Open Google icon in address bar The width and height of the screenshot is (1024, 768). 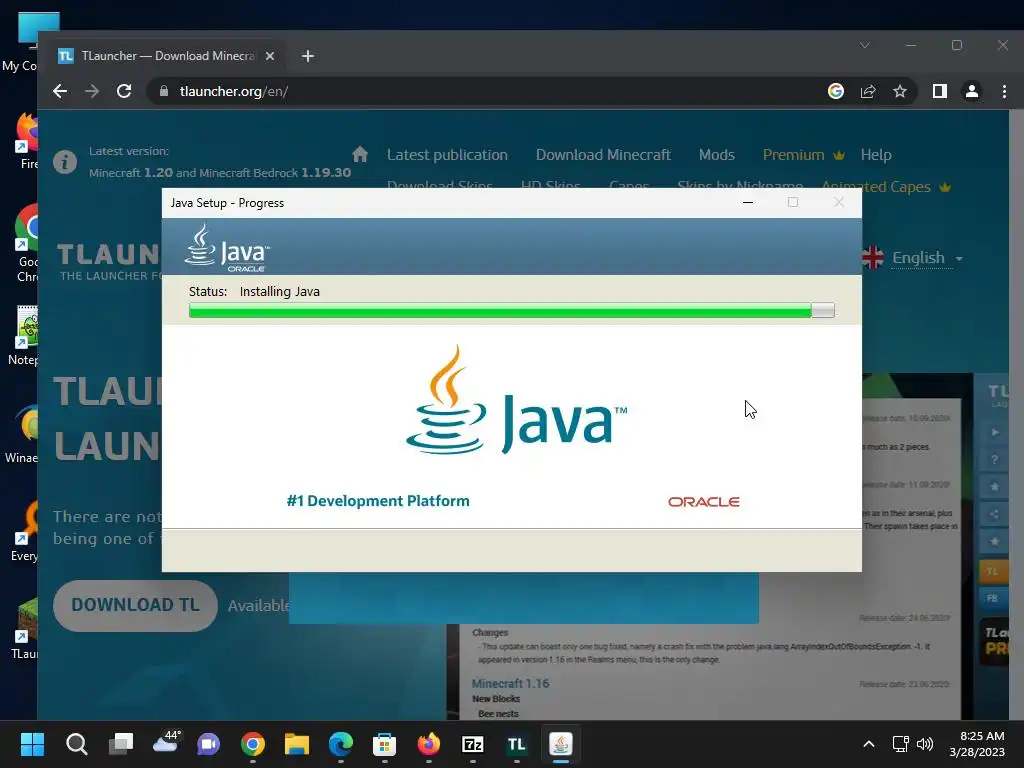tap(836, 91)
